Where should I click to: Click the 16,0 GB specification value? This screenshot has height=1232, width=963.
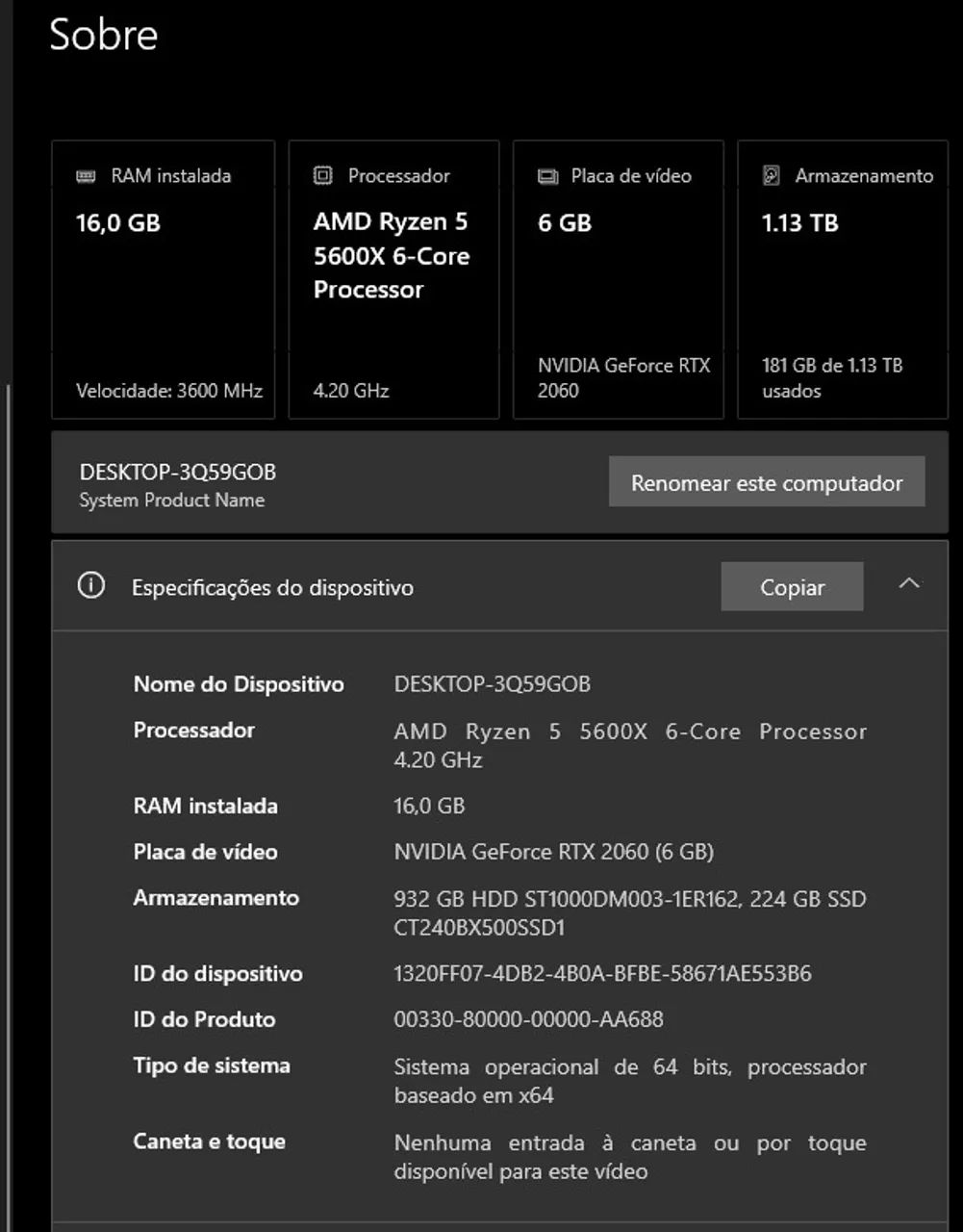click(429, 806)
